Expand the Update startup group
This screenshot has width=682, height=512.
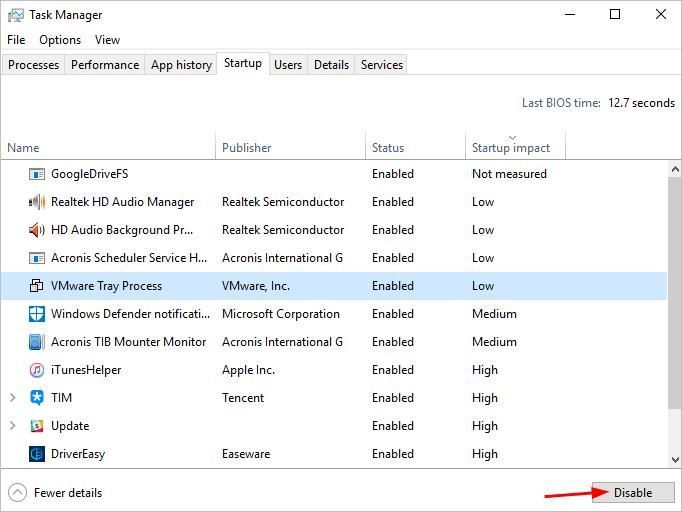13,425
